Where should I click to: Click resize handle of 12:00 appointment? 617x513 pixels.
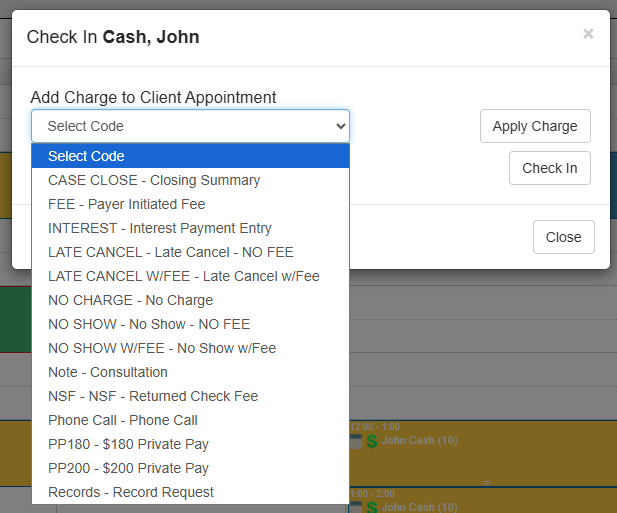pos(487,482)
